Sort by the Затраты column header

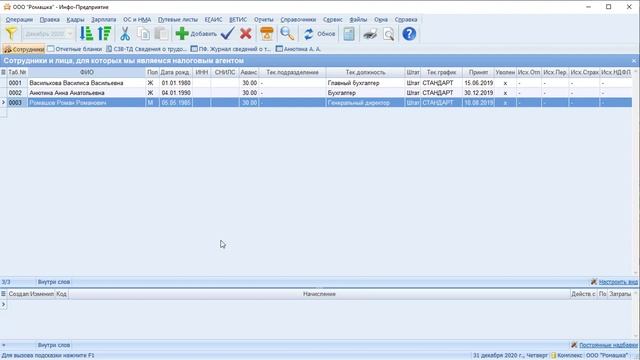[x=620, y=294]
